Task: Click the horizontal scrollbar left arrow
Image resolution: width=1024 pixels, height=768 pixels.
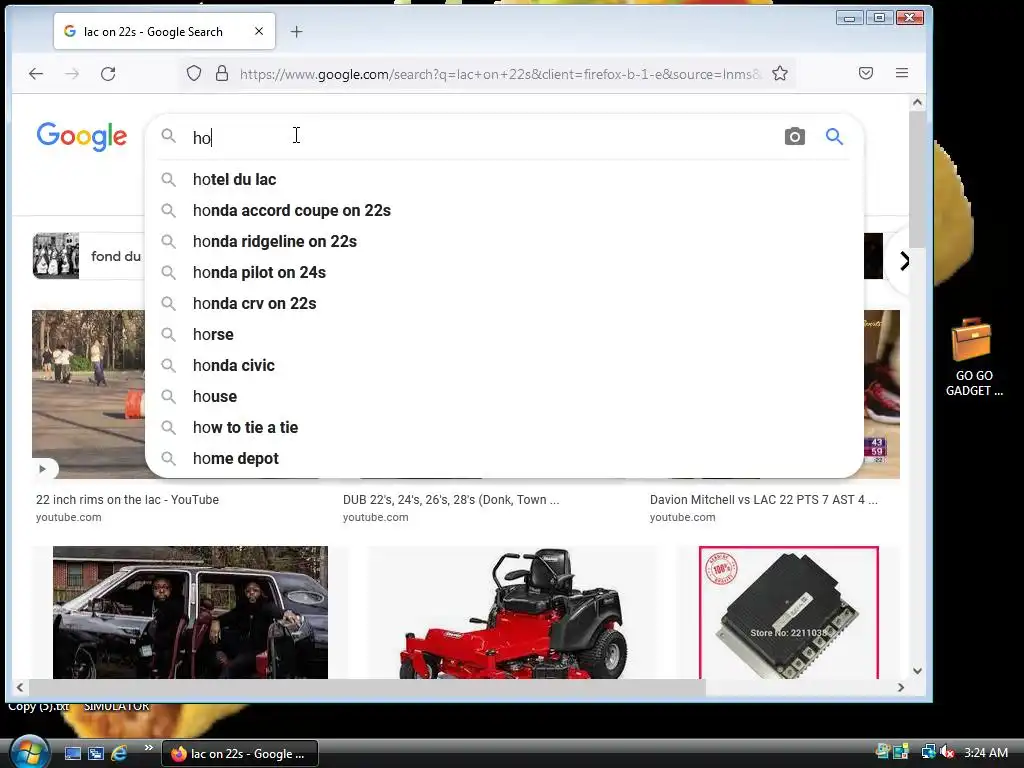Action: tap(20, 687)
